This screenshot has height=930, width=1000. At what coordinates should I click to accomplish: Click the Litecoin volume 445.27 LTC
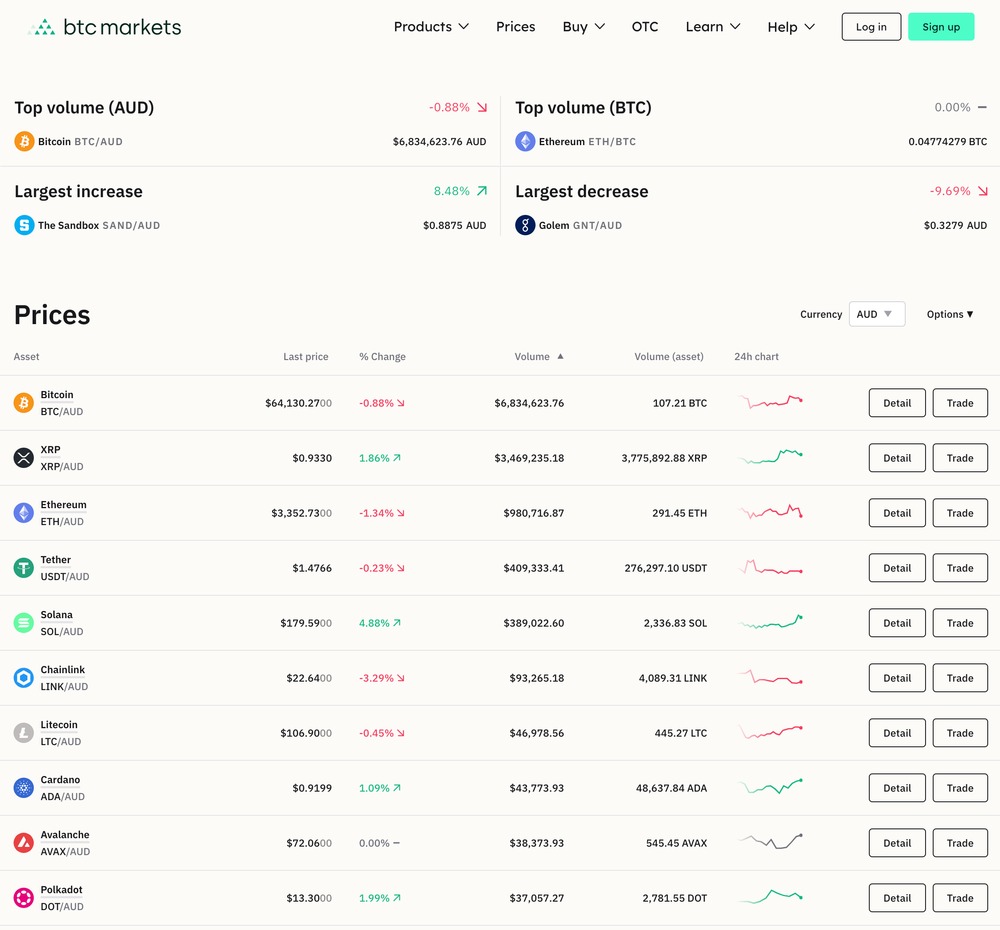point(680,733)
